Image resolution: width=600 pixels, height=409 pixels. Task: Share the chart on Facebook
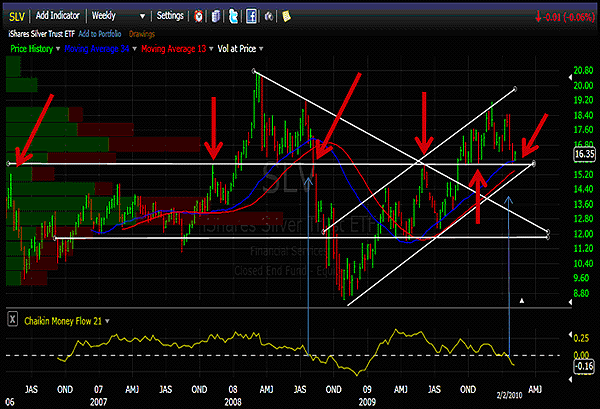click(249, 17)
